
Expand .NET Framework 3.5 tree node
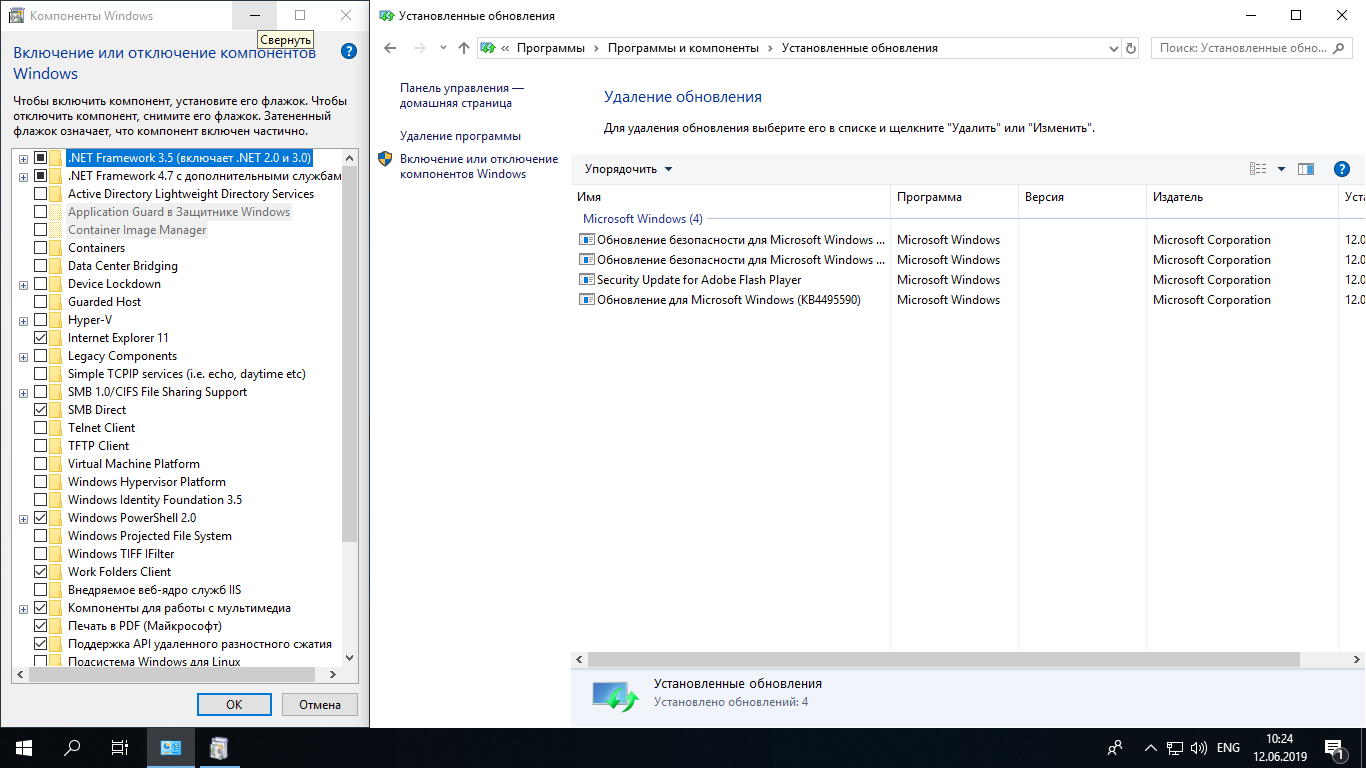pos(23,158)
